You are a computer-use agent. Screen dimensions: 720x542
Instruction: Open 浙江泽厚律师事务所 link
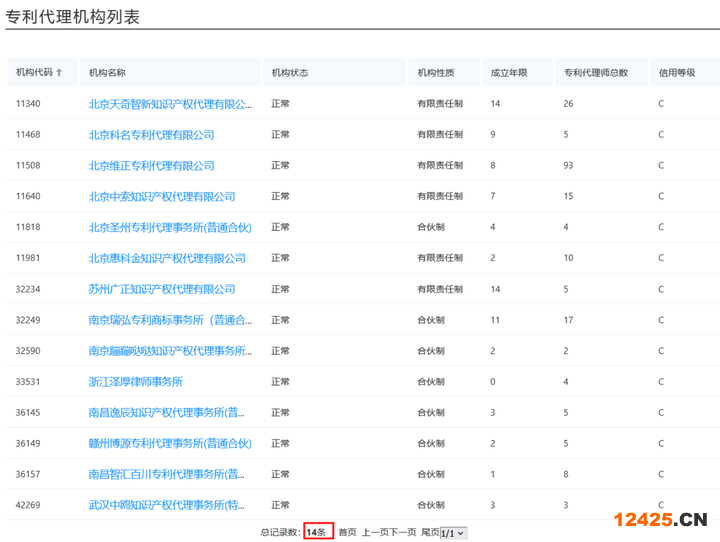(x=136, y=382)
